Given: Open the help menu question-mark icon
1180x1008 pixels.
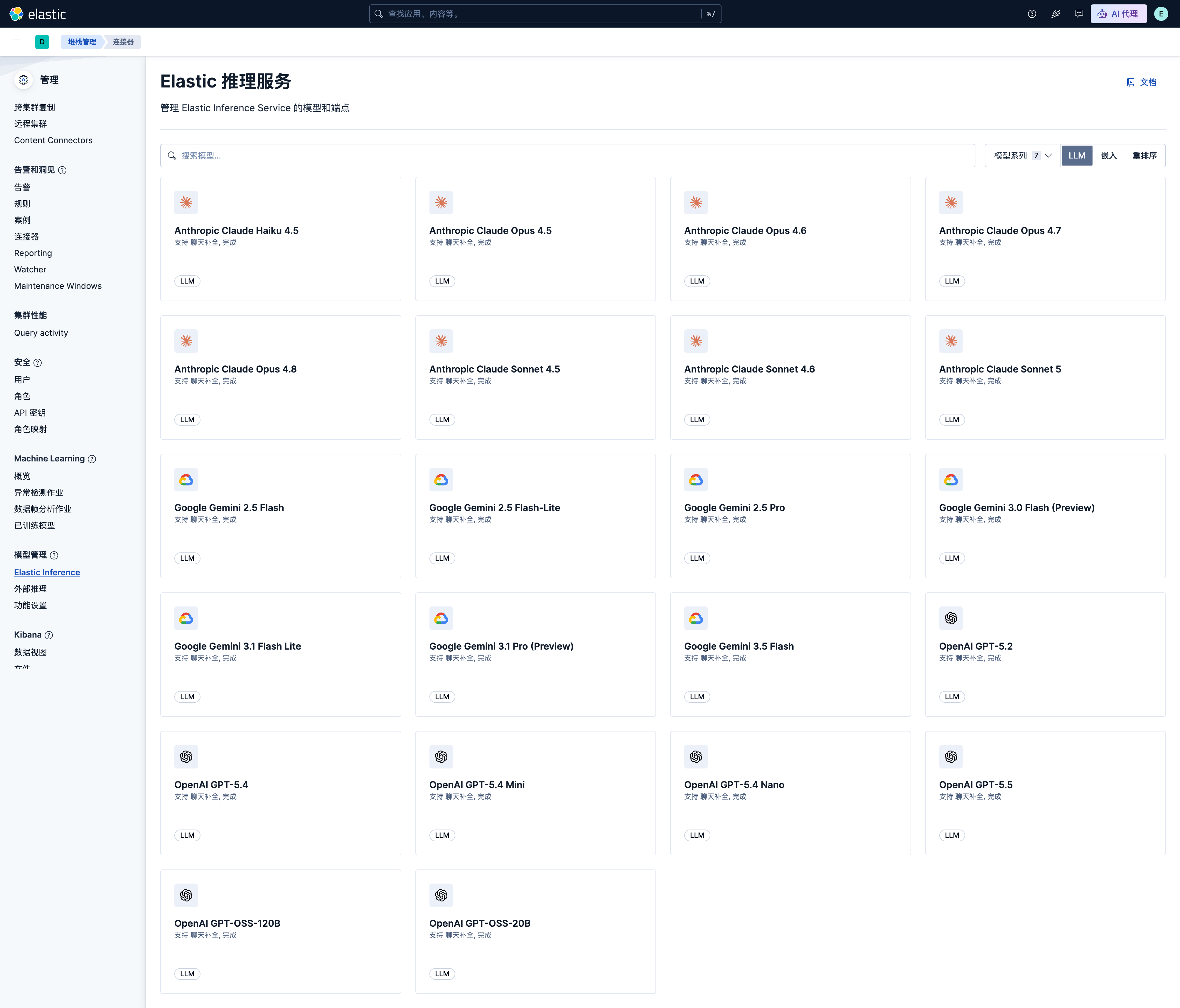Looking at the screenshot, I should pos(1032,14).
